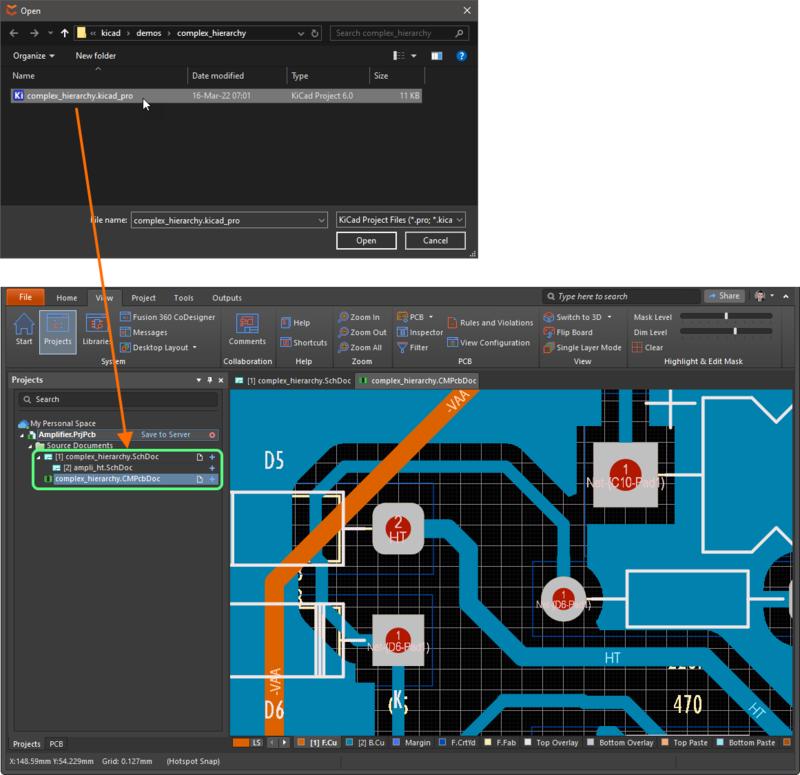Pin the Projects panel
Viewport: 800px width, 775px height.
pyautogui.click(x=210, y=380)
